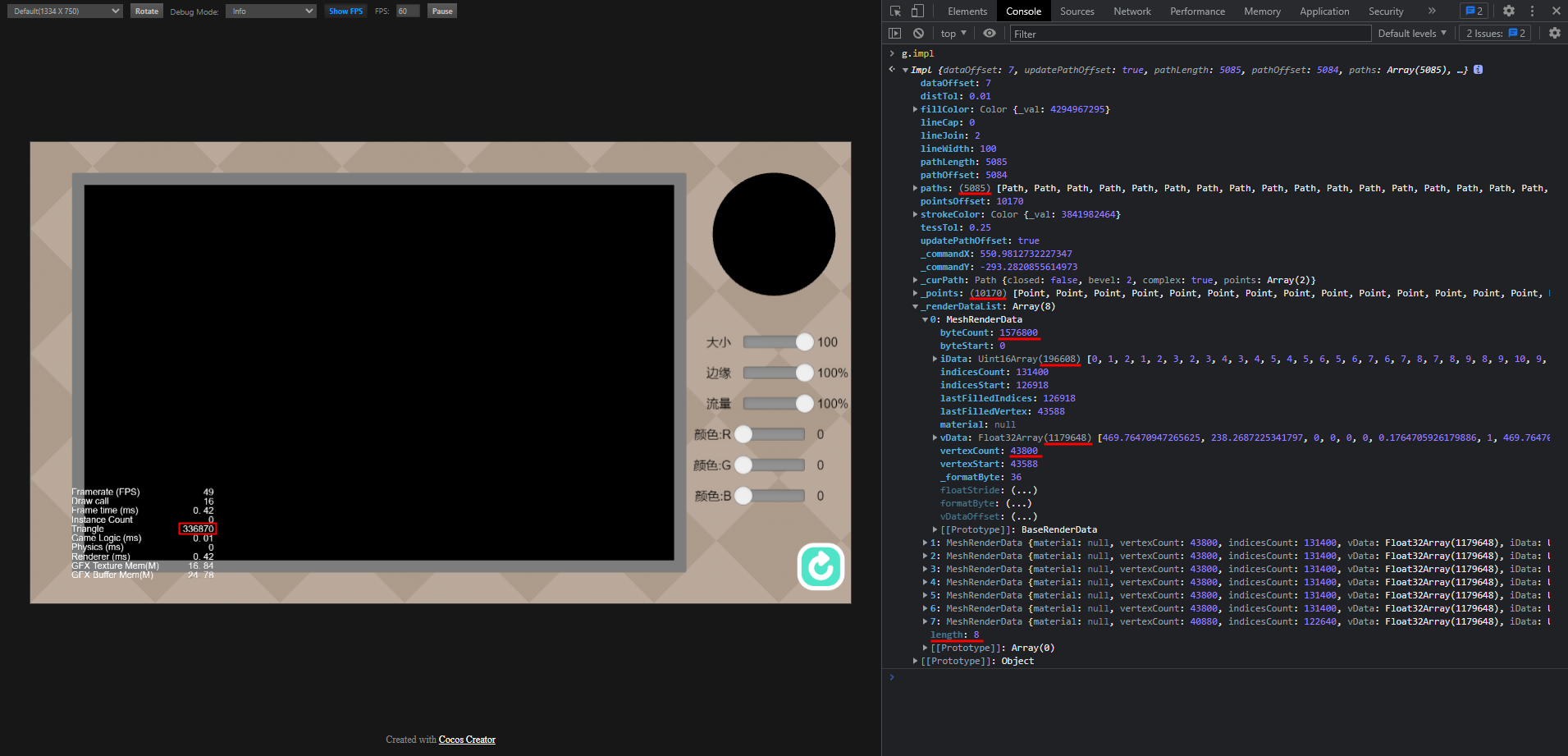Viewport: 1568px width, 756px height.
Task: Click the messages count badge in tab bar
Action: click(x=1474, y=11)
